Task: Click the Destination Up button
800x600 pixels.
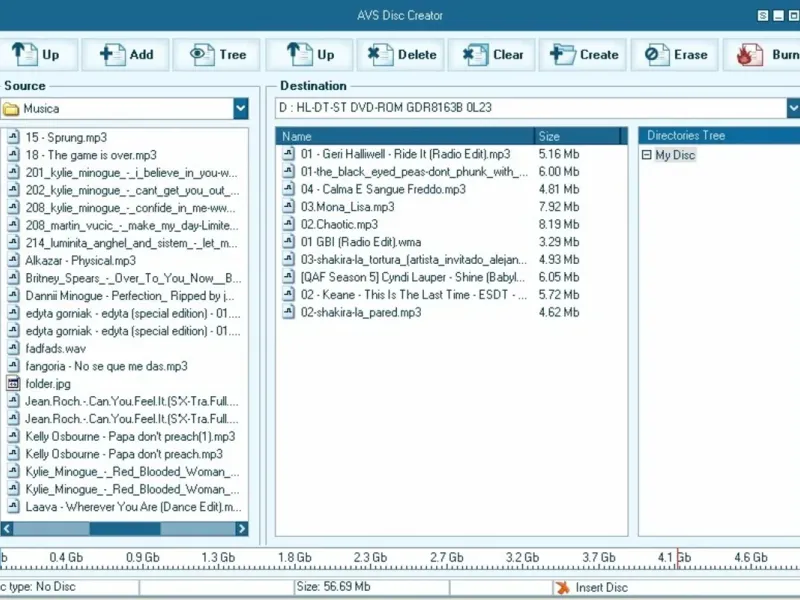Action: pos(310,55)
